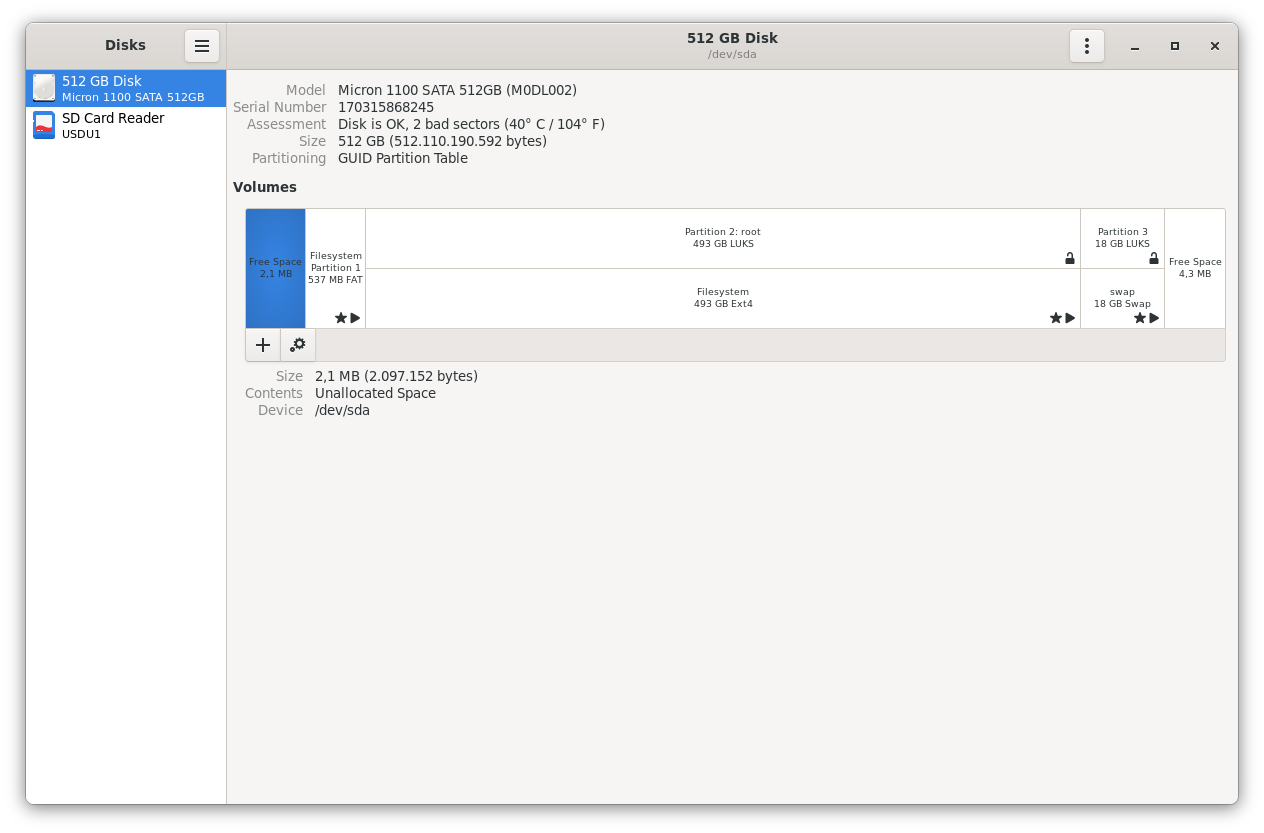This screenshot has height=833, width=1264.
Task: Click the mount triangle on swap partition
Action: [x=1154, y=318]
